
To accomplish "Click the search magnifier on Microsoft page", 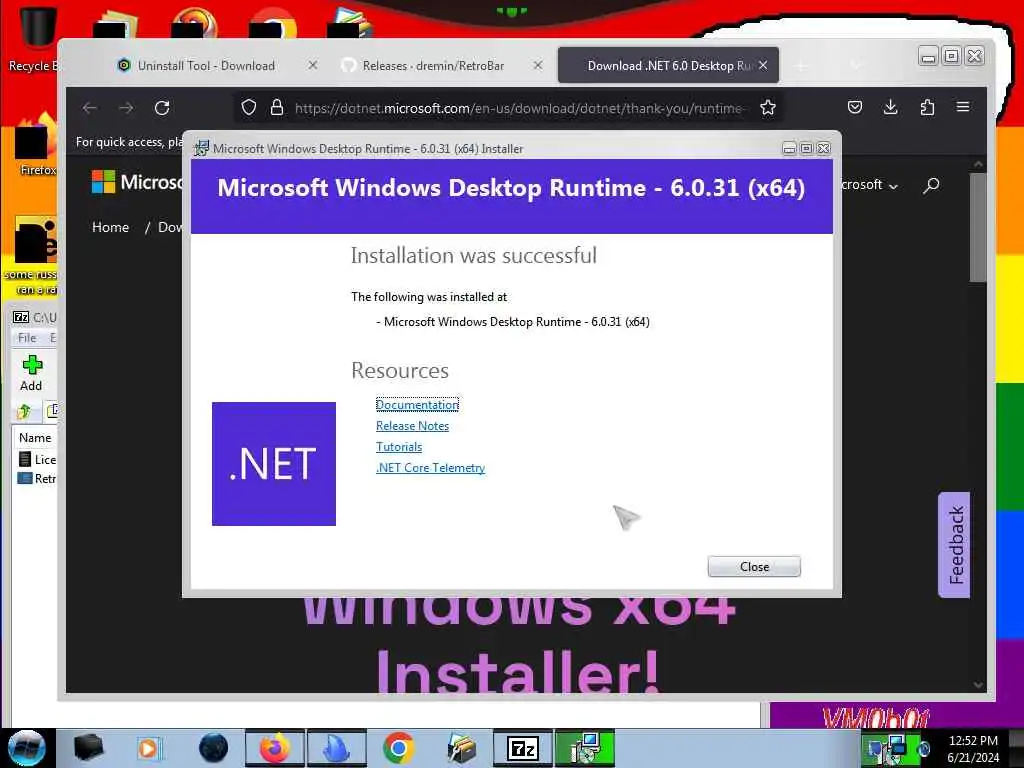I will click(x=931, y=185).
